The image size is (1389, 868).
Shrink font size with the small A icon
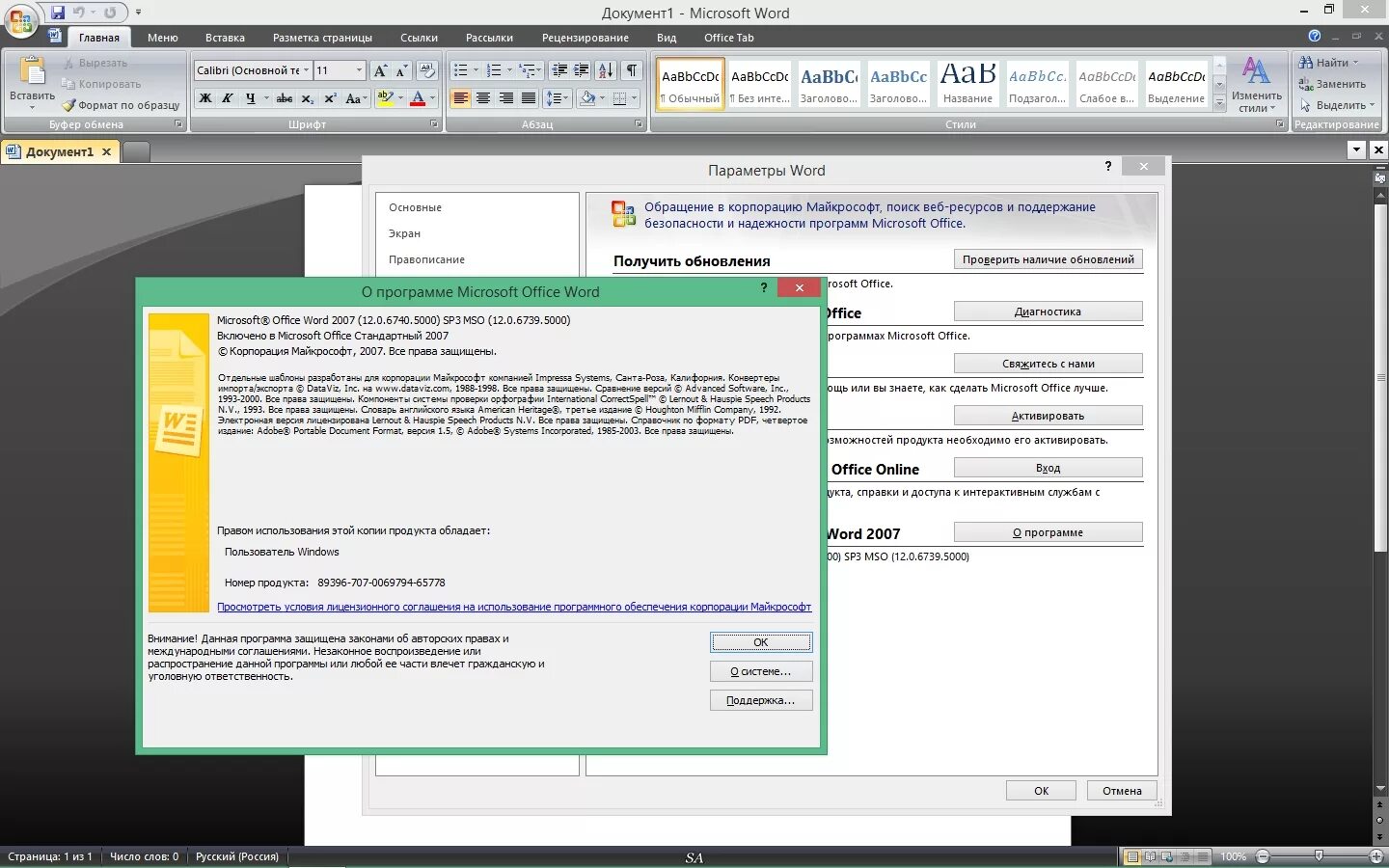(402, 70)
